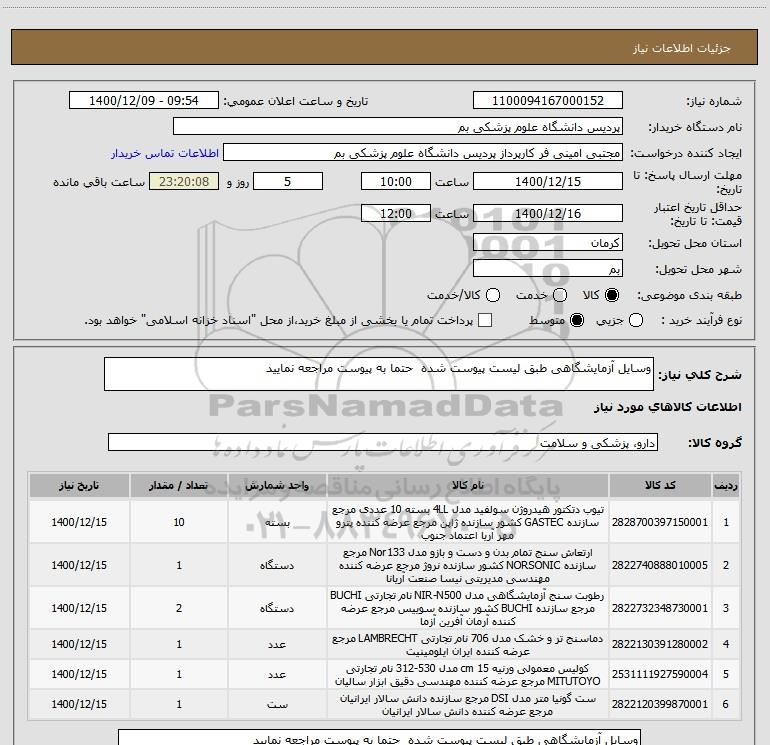Click unit بسته in row 1
770x745 pixels.
[x=277, y=523]
